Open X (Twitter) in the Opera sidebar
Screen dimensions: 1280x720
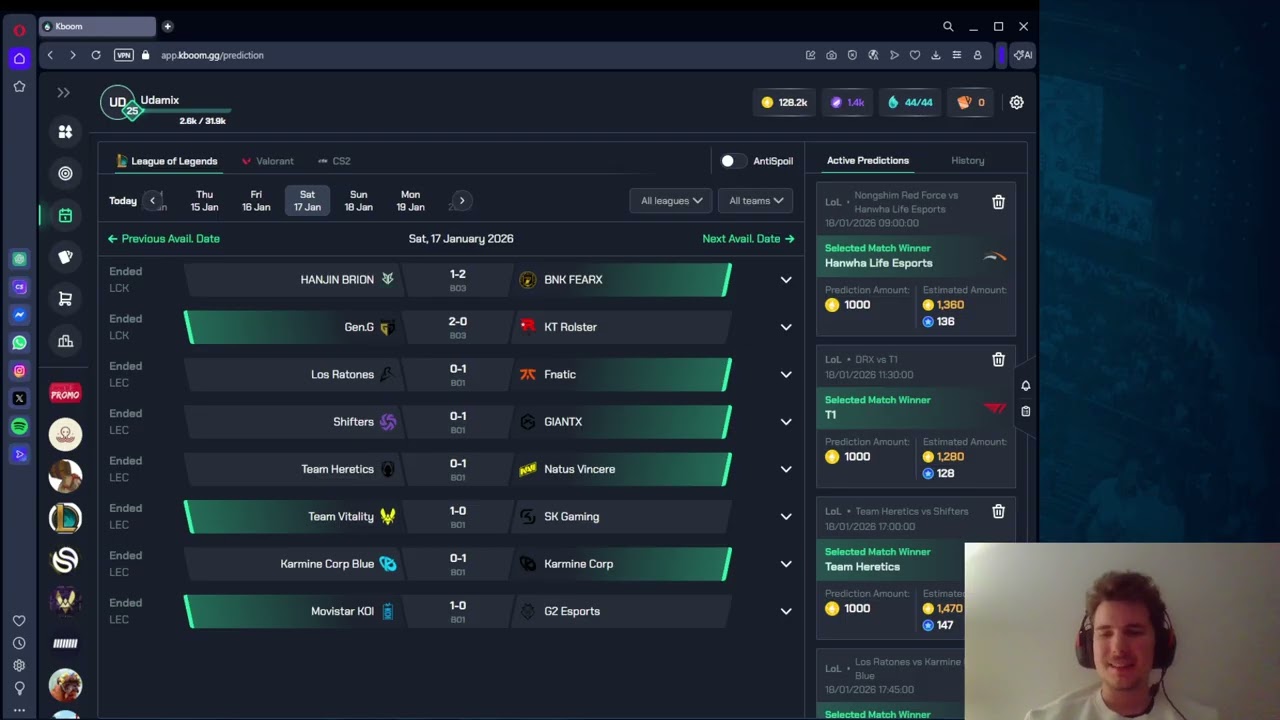click(19, 399)
